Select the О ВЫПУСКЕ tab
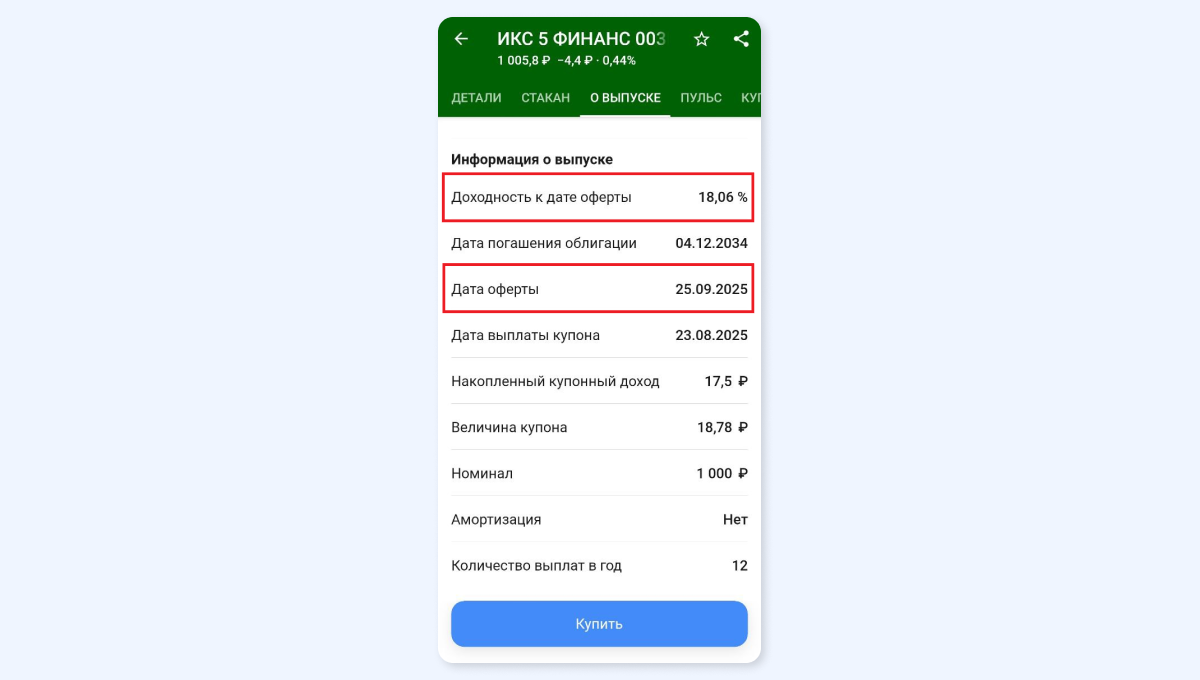 (x=625, y=98)
